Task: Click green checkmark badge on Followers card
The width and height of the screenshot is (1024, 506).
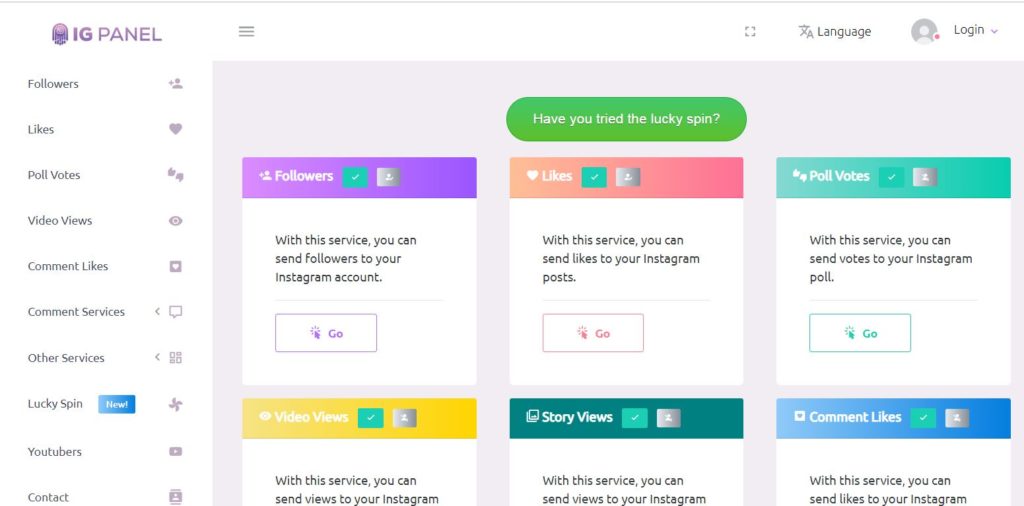Action: point(355,177)
